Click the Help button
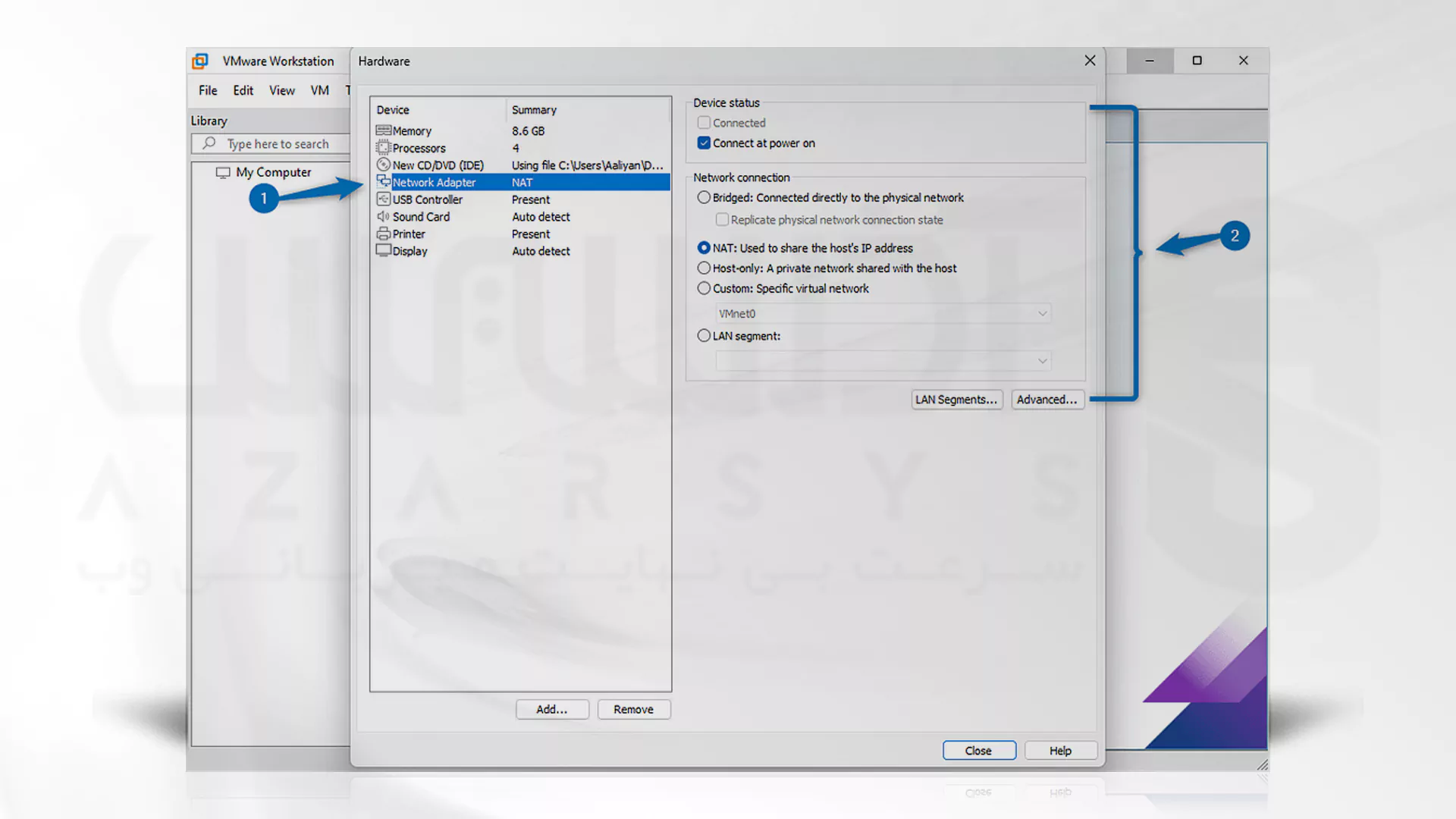The height and width of the screenshot is (819, 1456). click(x=1061, y=750)
